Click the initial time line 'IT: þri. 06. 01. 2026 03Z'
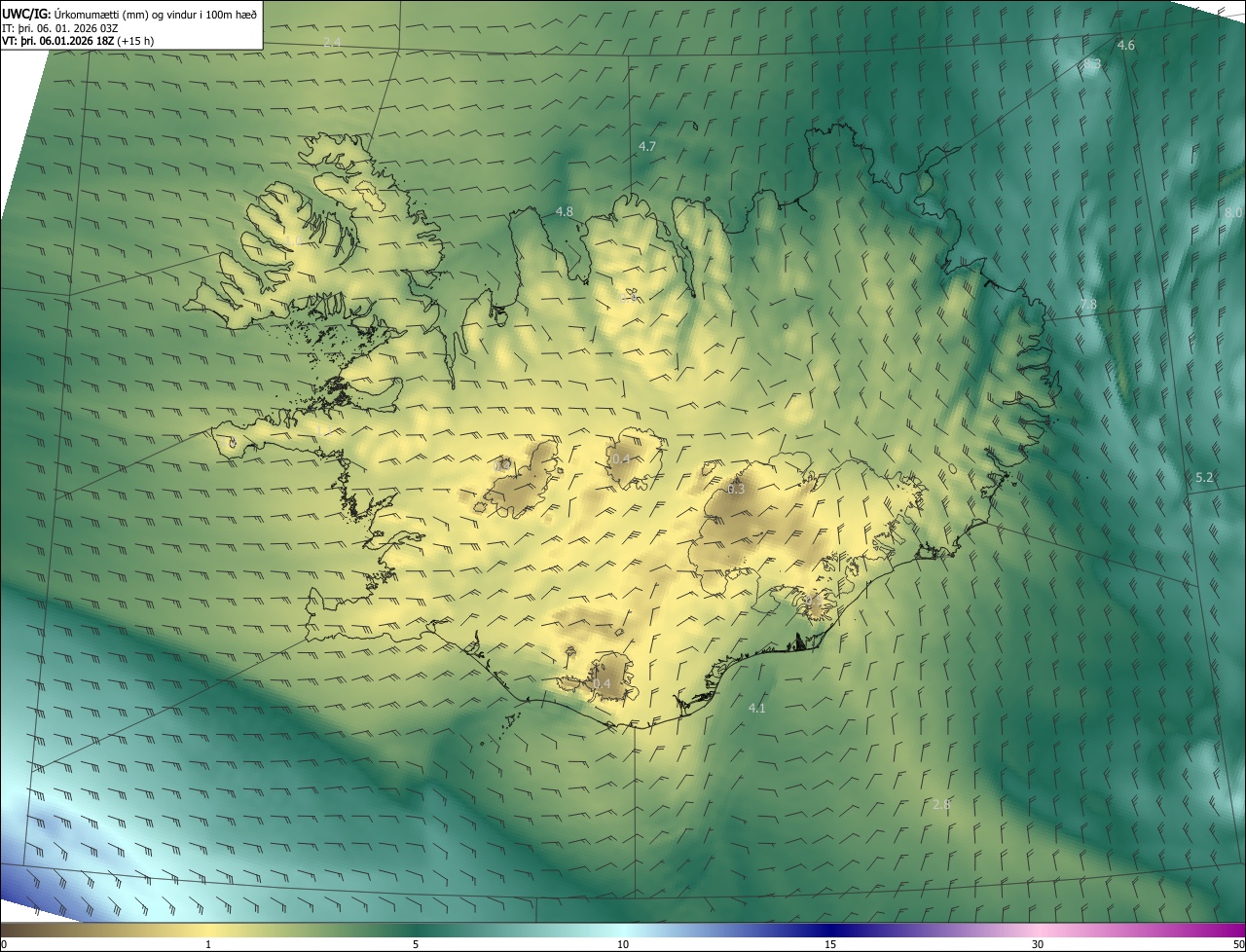The image size is (1246, 952). pos(60,27)
